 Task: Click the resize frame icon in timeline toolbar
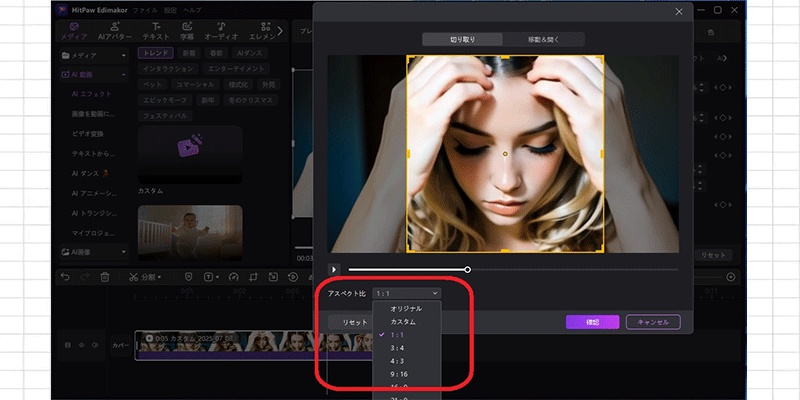point(273,277)
